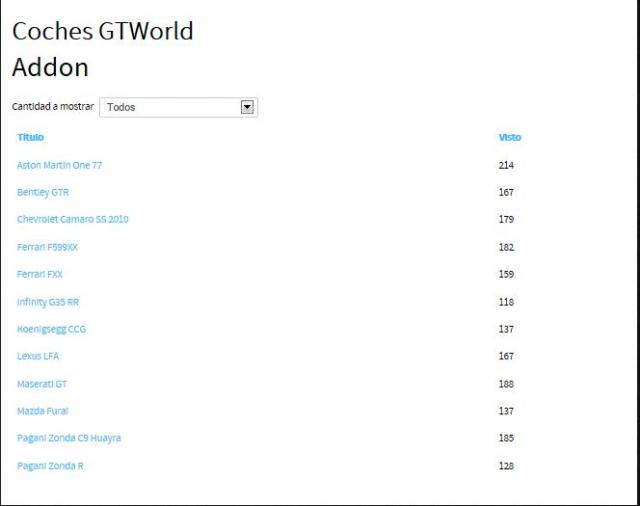The height and width of the screenshot is (506, 640).
Task: Click the view count 214 for Aston Martin
Action: [x=506, y=165]
